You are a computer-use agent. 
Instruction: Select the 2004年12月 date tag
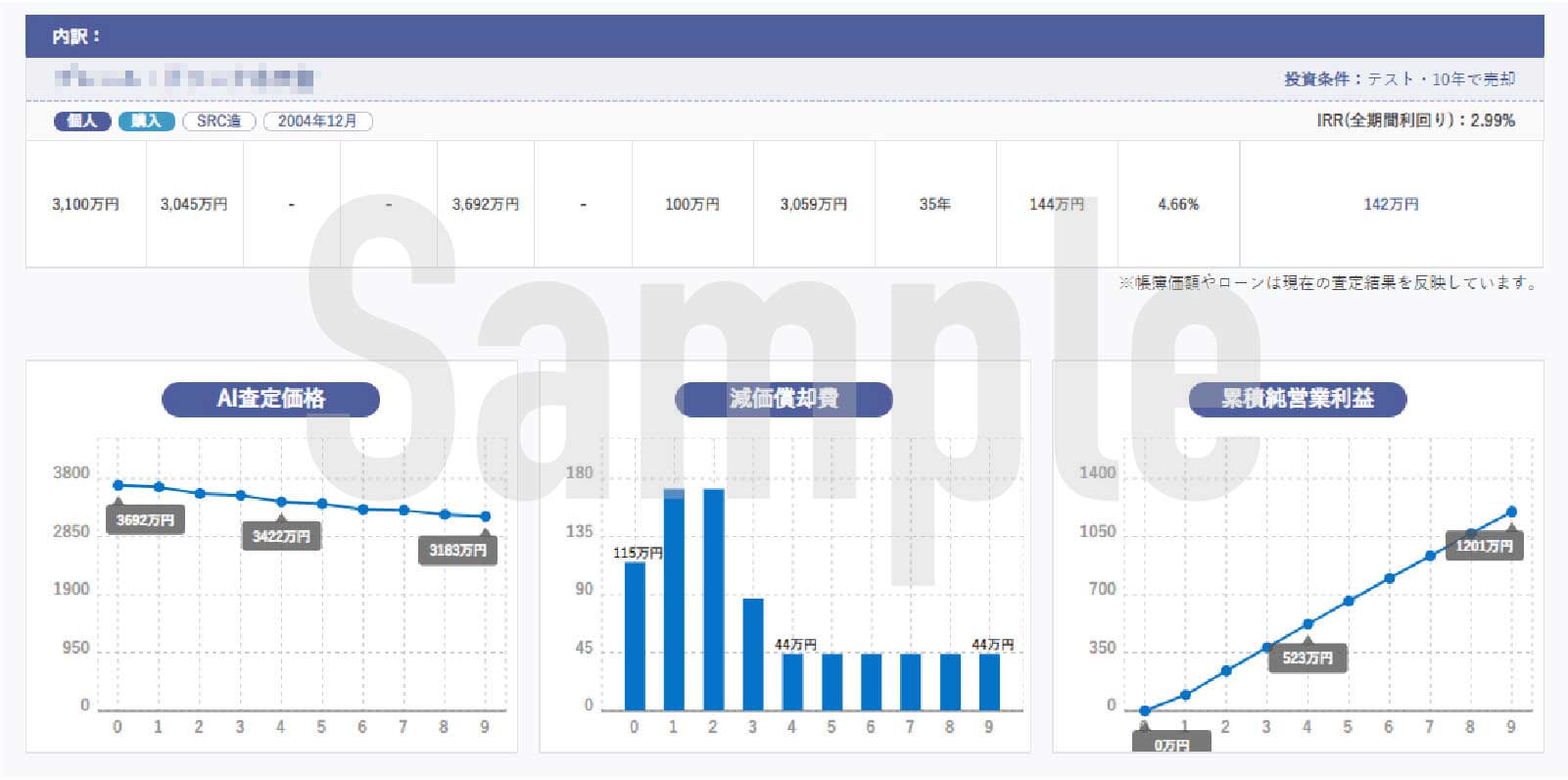[x=317, y=121]
